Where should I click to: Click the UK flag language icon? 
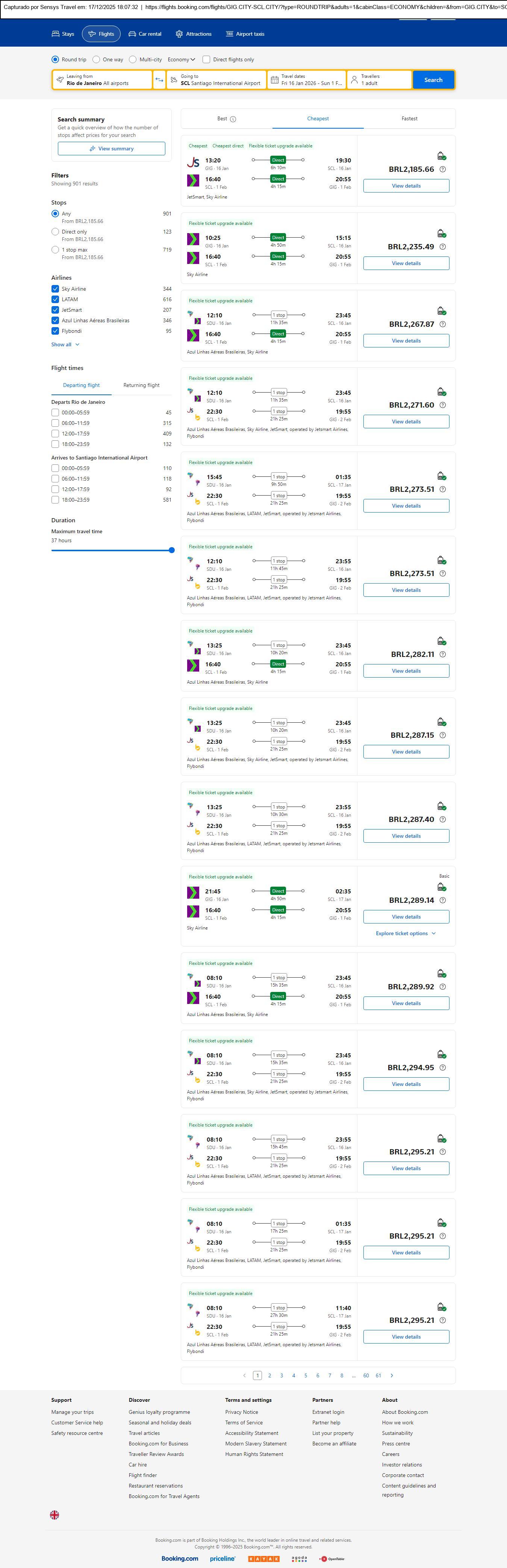55,1515
